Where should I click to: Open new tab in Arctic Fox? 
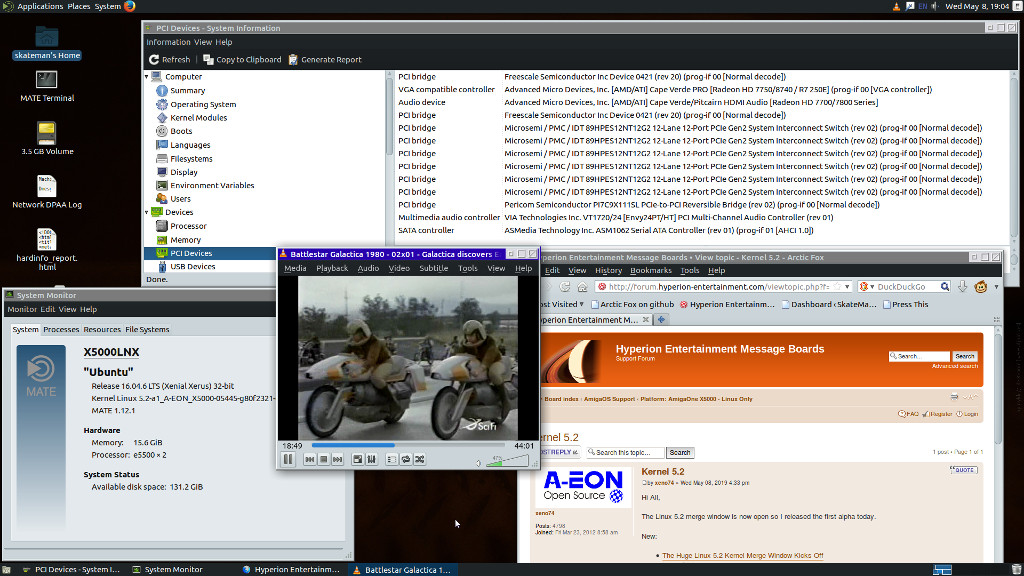pos(661,320)
